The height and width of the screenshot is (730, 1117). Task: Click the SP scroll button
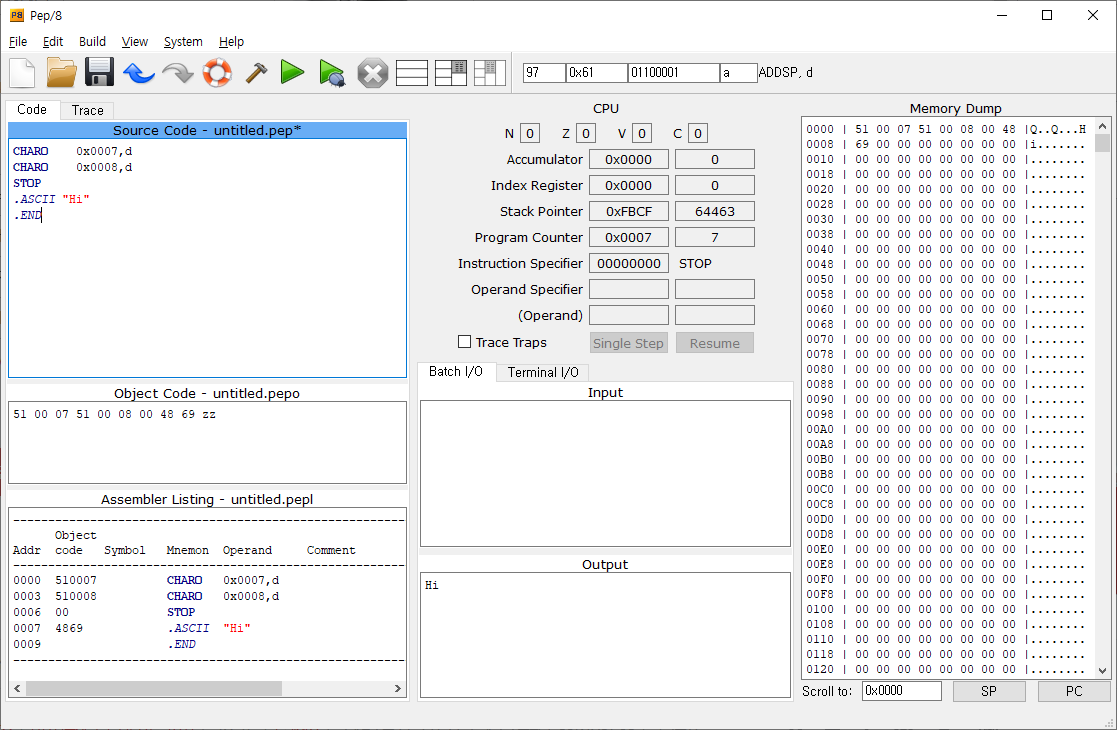(x=989, y=692)
